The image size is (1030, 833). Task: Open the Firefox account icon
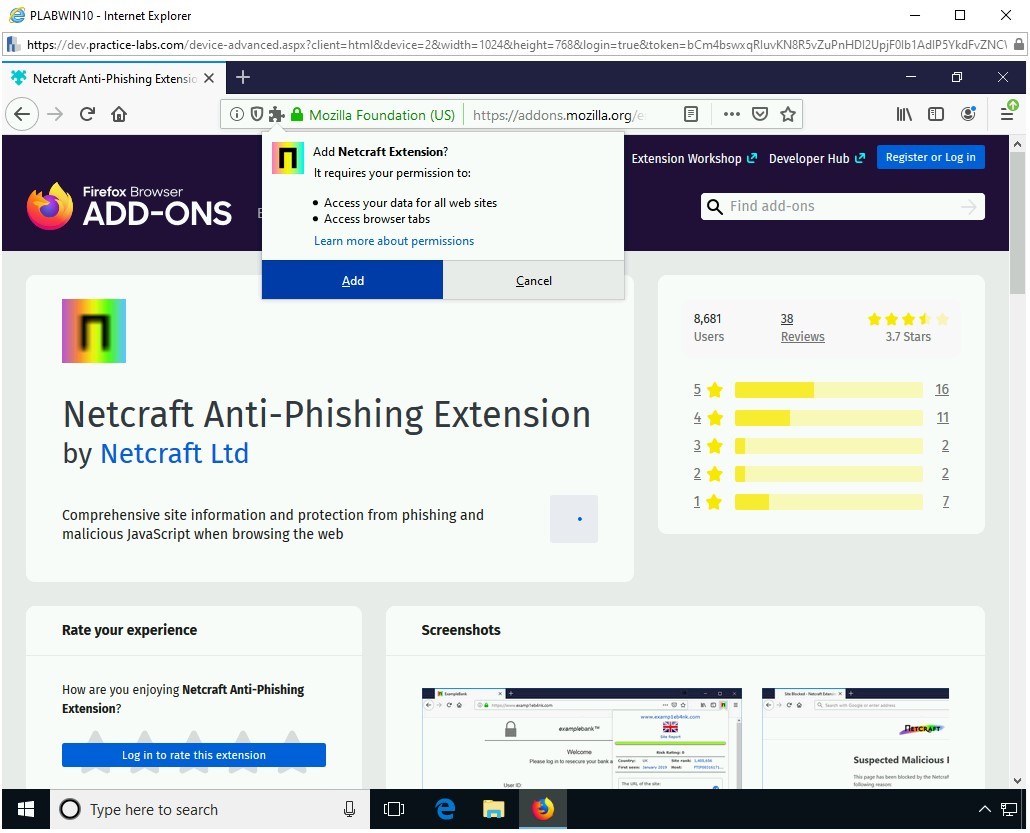[968, 114]
